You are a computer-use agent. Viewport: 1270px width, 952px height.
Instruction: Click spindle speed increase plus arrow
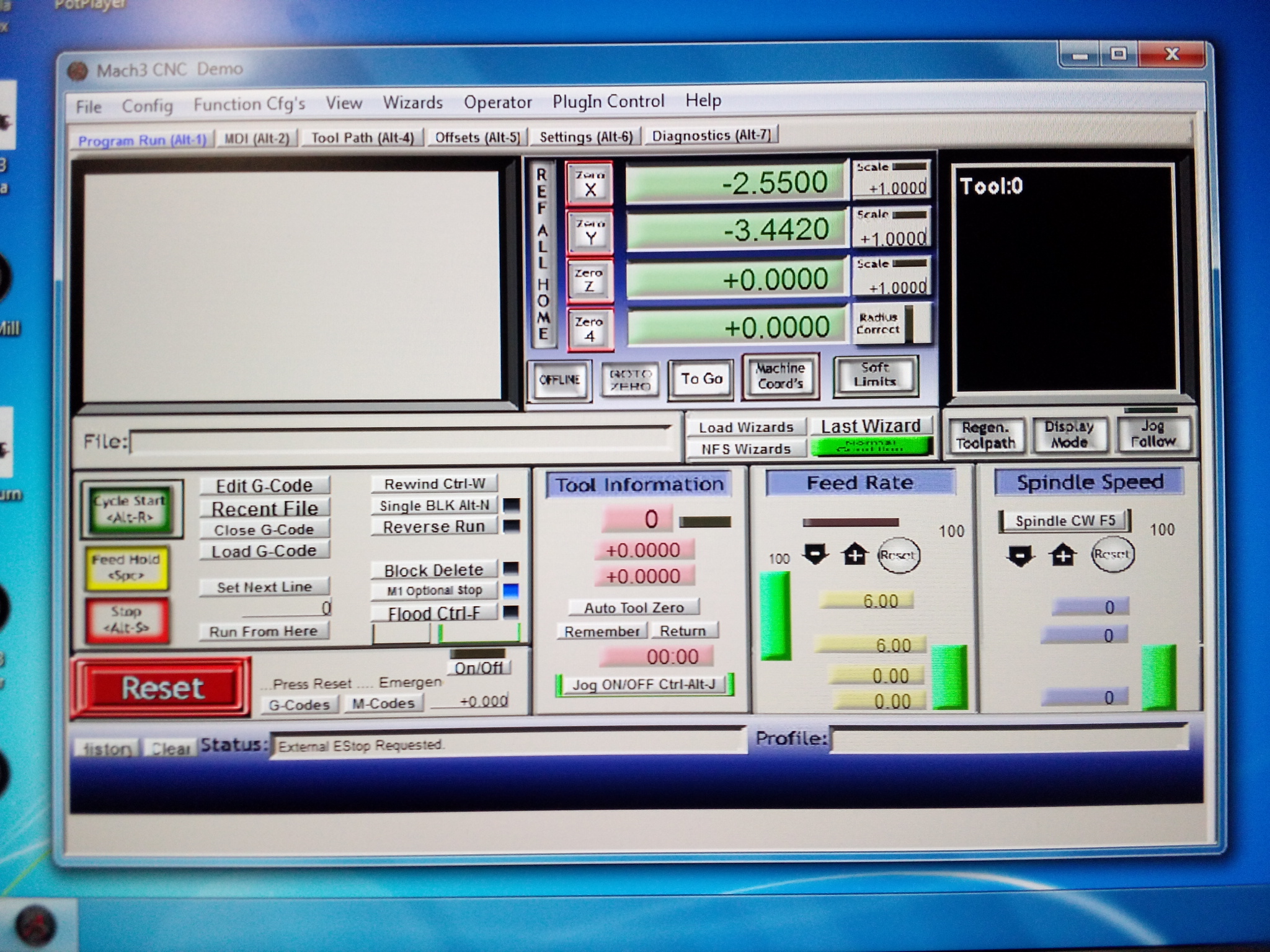click(1062, 555)
